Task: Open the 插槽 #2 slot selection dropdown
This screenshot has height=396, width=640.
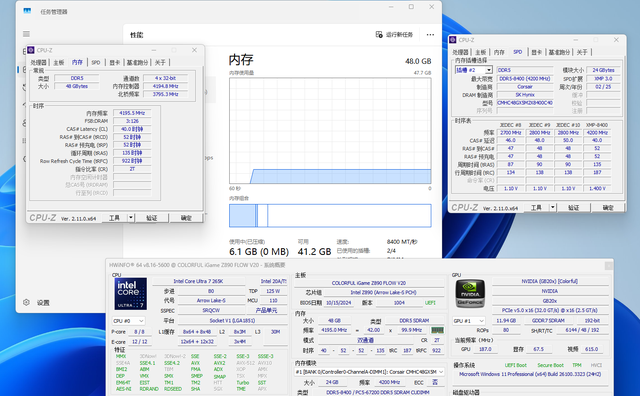Action: click(x=474, y=70)
